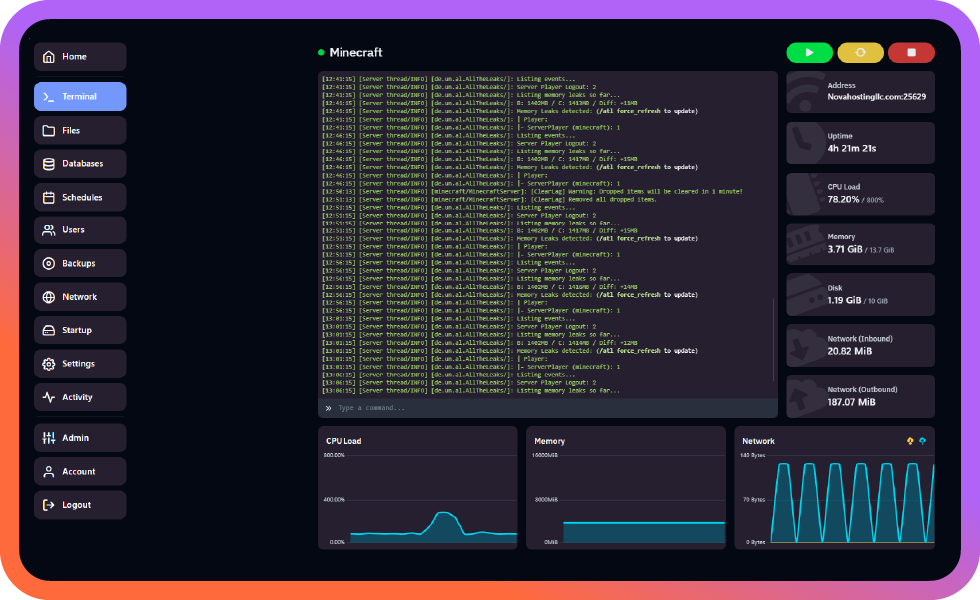This screenshot has width=980, height=600.
Task: Click the download cloud icon on Inbound card
Action: [x=804, y=346]
